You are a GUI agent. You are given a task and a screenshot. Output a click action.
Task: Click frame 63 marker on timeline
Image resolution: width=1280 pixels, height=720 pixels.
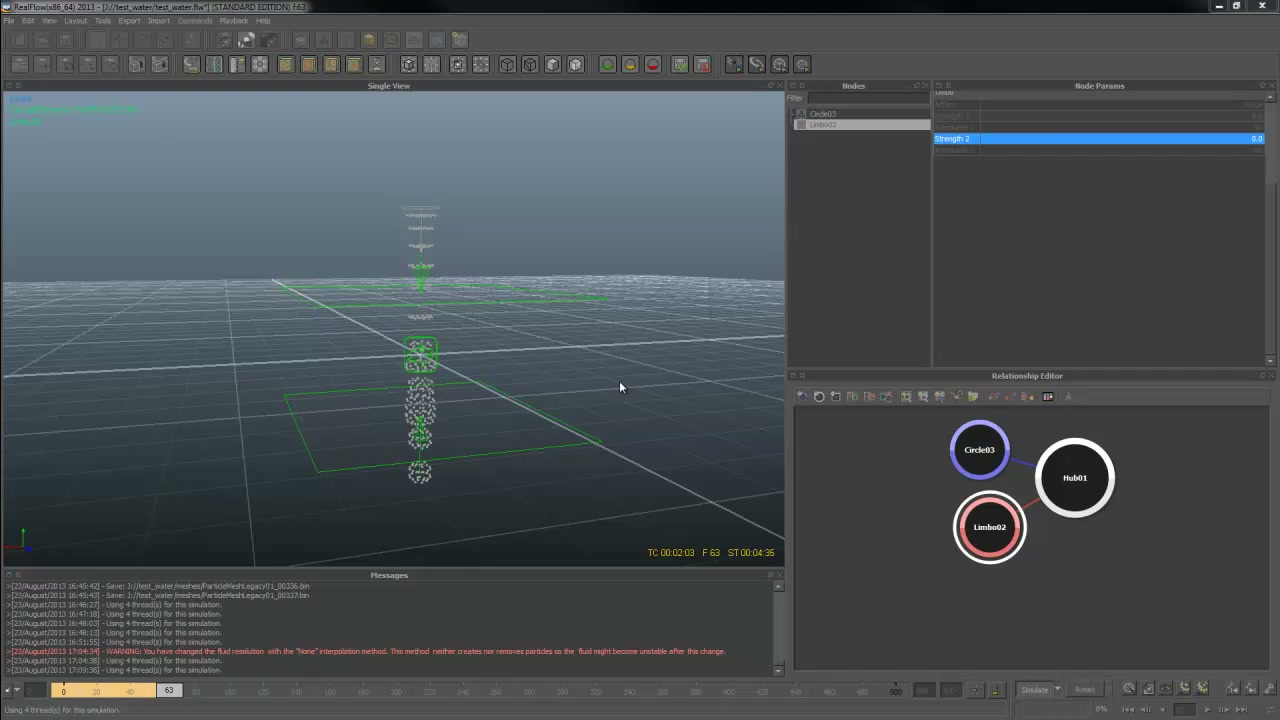tap(169, 690)
